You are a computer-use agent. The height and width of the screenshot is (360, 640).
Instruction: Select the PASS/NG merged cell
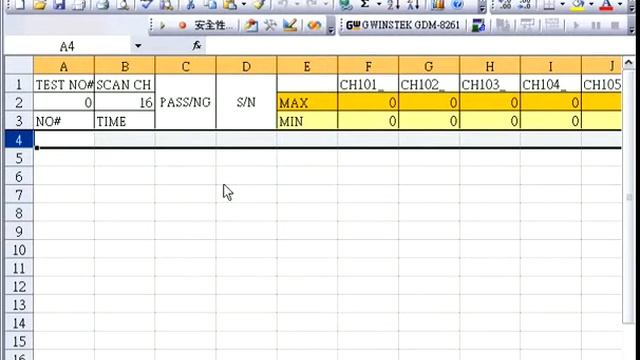[x=185, y=102]
